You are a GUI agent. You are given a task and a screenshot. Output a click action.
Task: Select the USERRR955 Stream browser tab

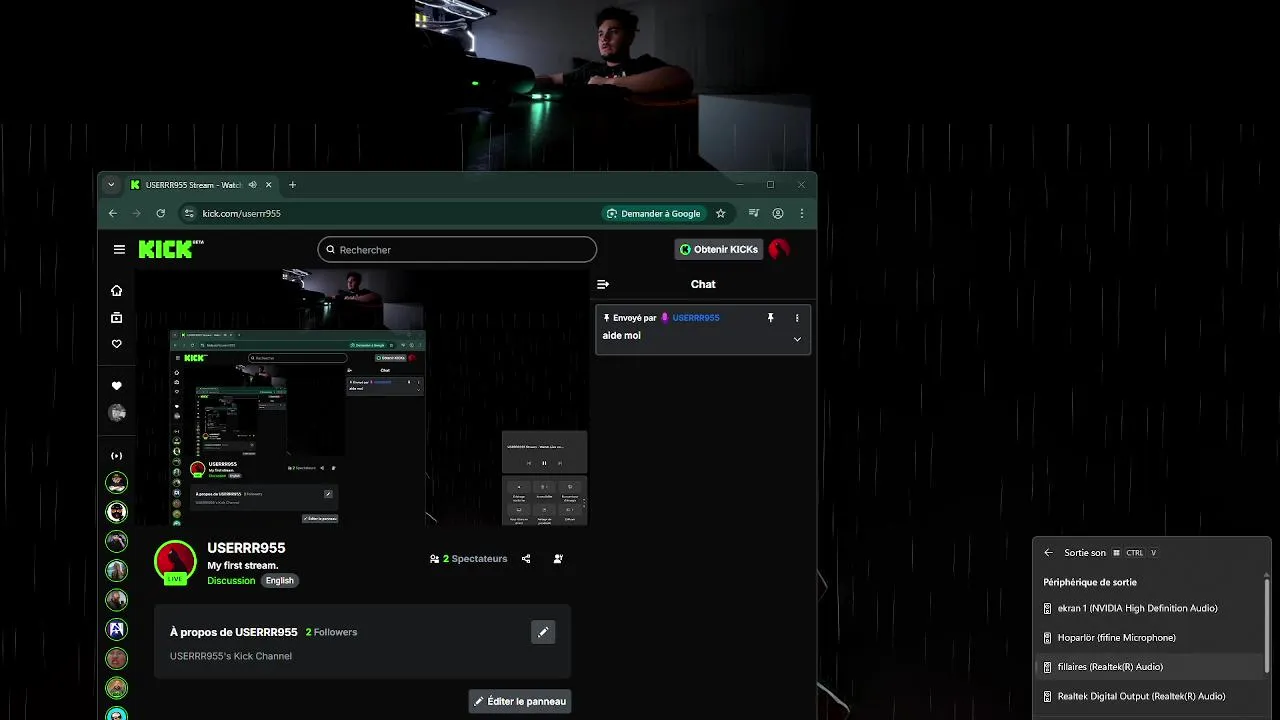193,185
